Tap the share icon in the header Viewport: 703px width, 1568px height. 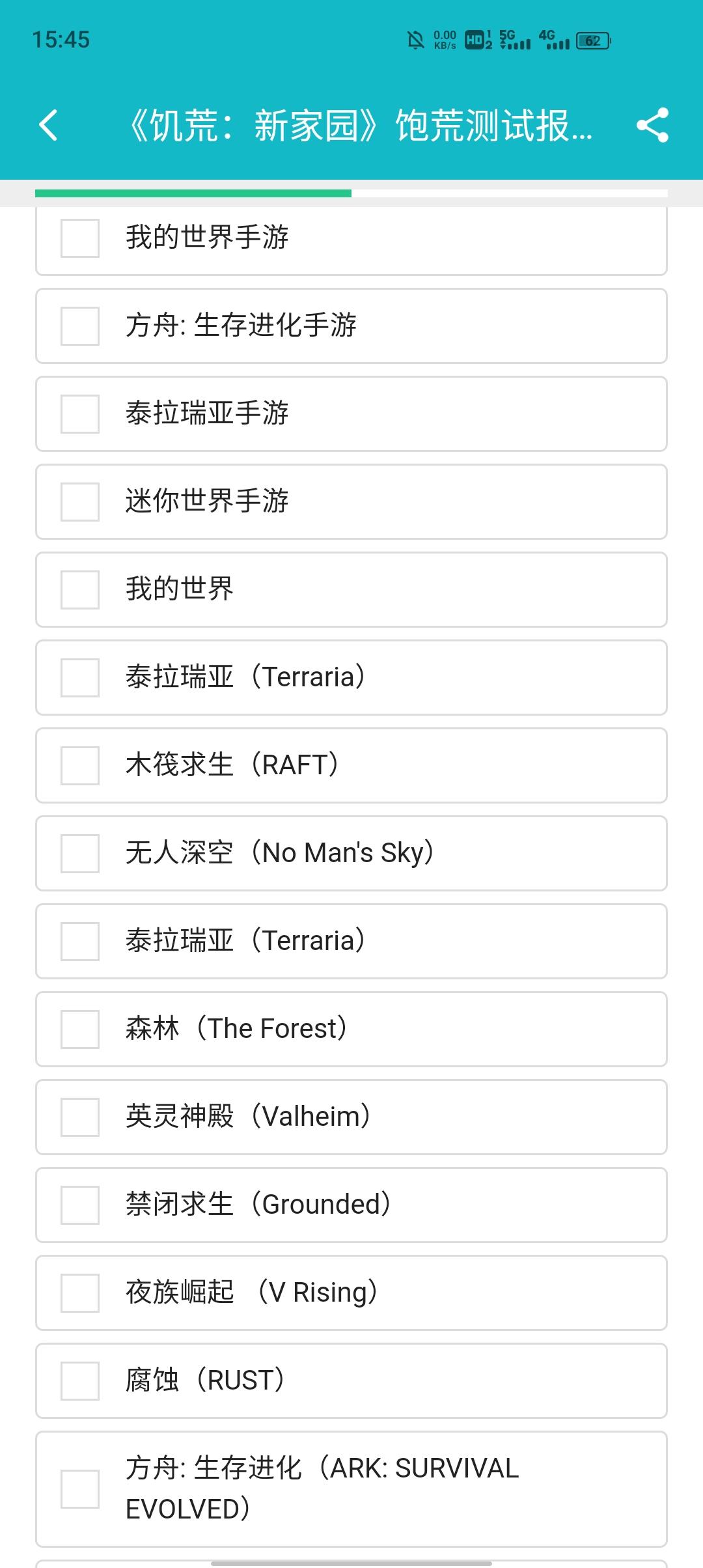coord(652,125)
